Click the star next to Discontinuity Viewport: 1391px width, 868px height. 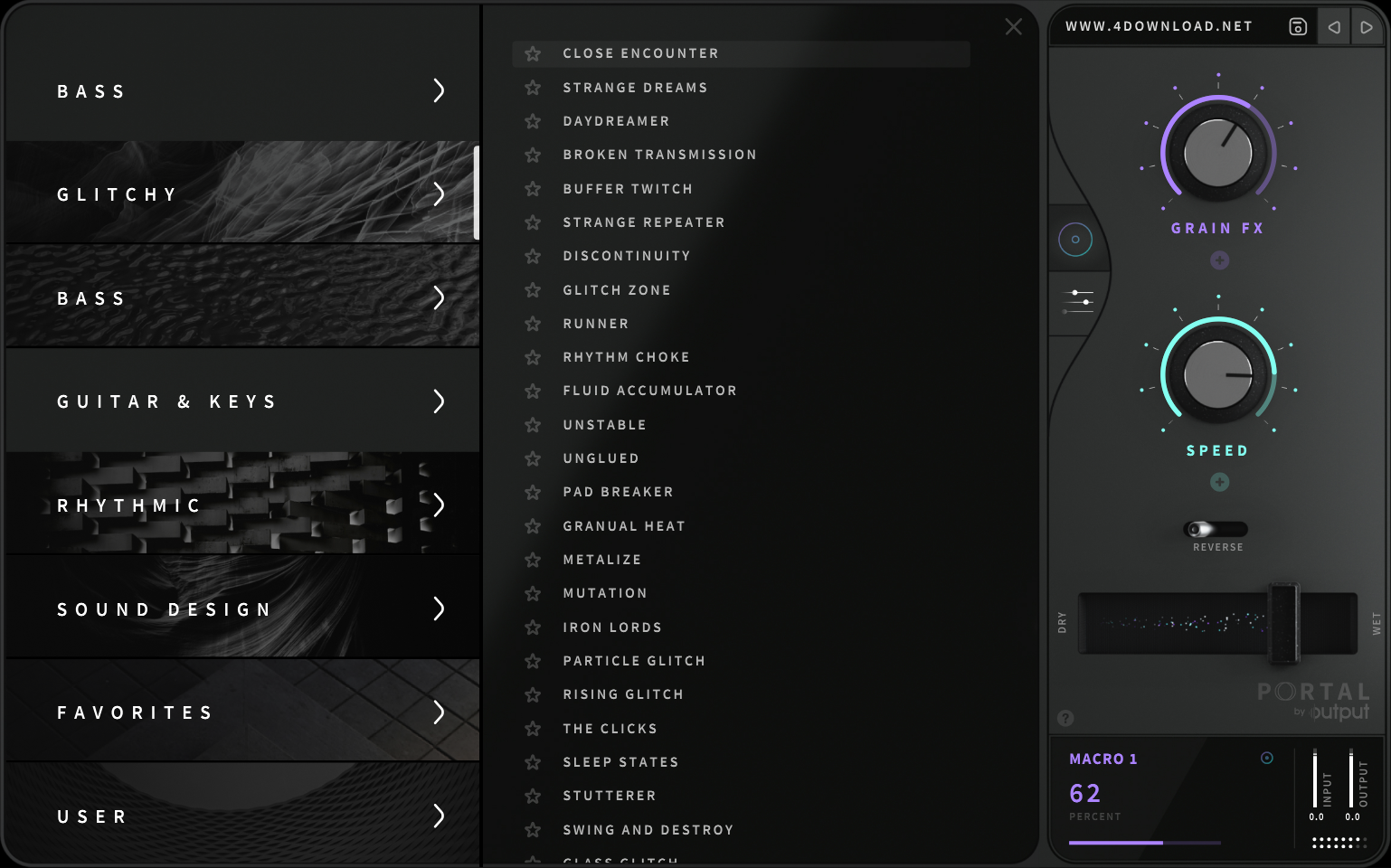point(533,256)
